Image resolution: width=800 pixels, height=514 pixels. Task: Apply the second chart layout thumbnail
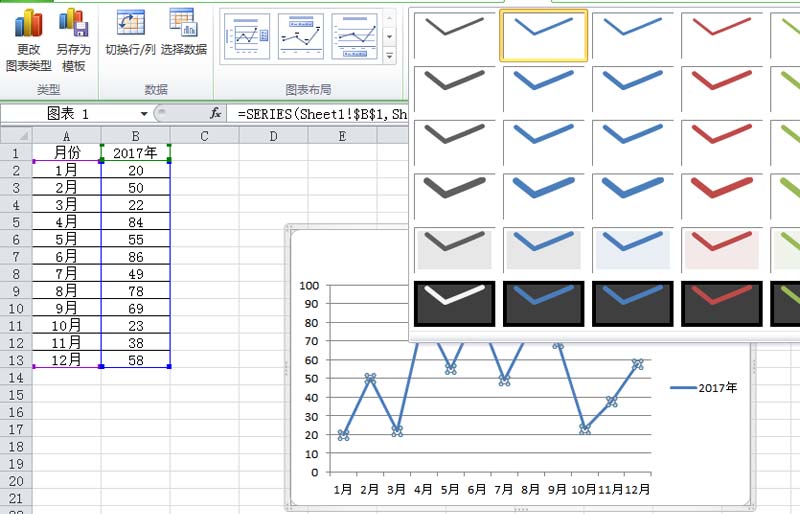(300, 35)
